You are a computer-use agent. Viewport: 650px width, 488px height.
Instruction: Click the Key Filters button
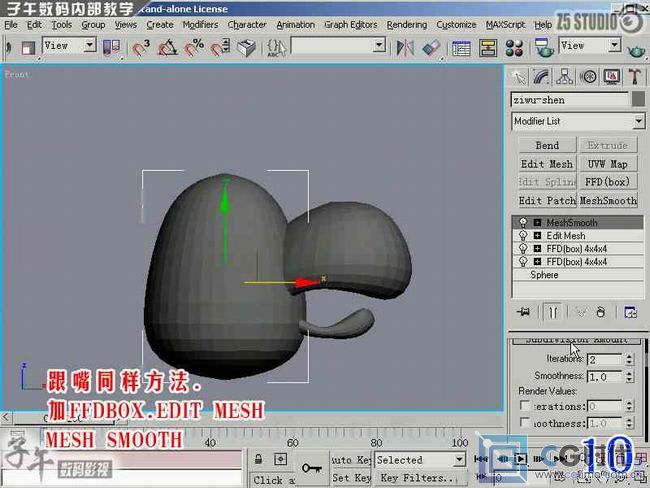pyautogui.click(x=418, y=478)
